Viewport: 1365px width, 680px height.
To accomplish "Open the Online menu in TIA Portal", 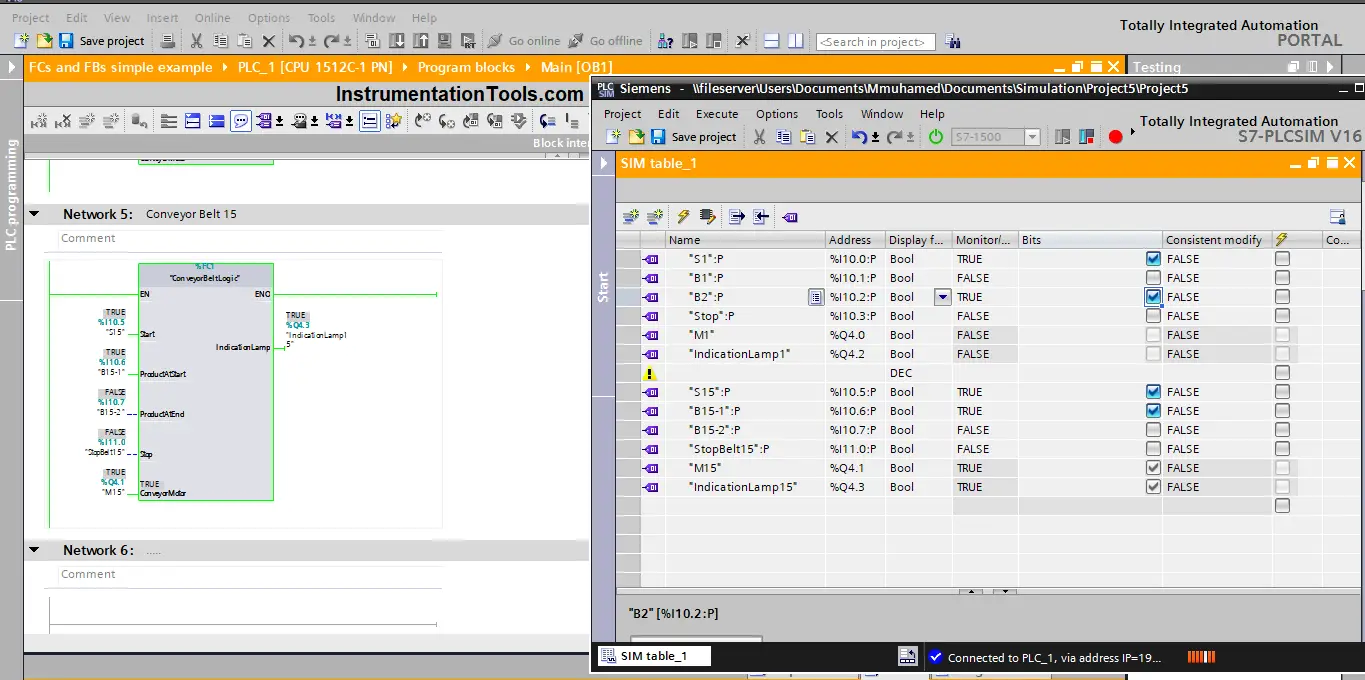I will [x=211, y=18].
